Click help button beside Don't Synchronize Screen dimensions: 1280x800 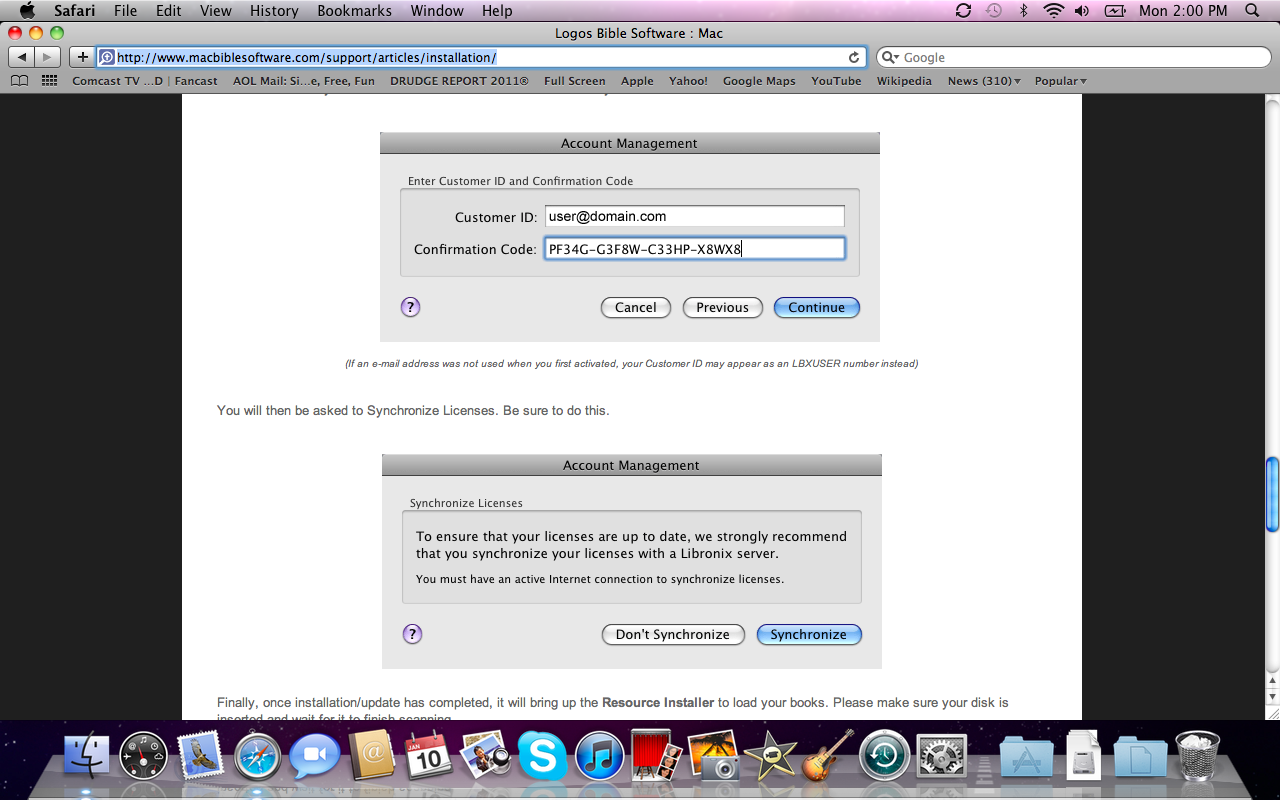pos(412,634)
